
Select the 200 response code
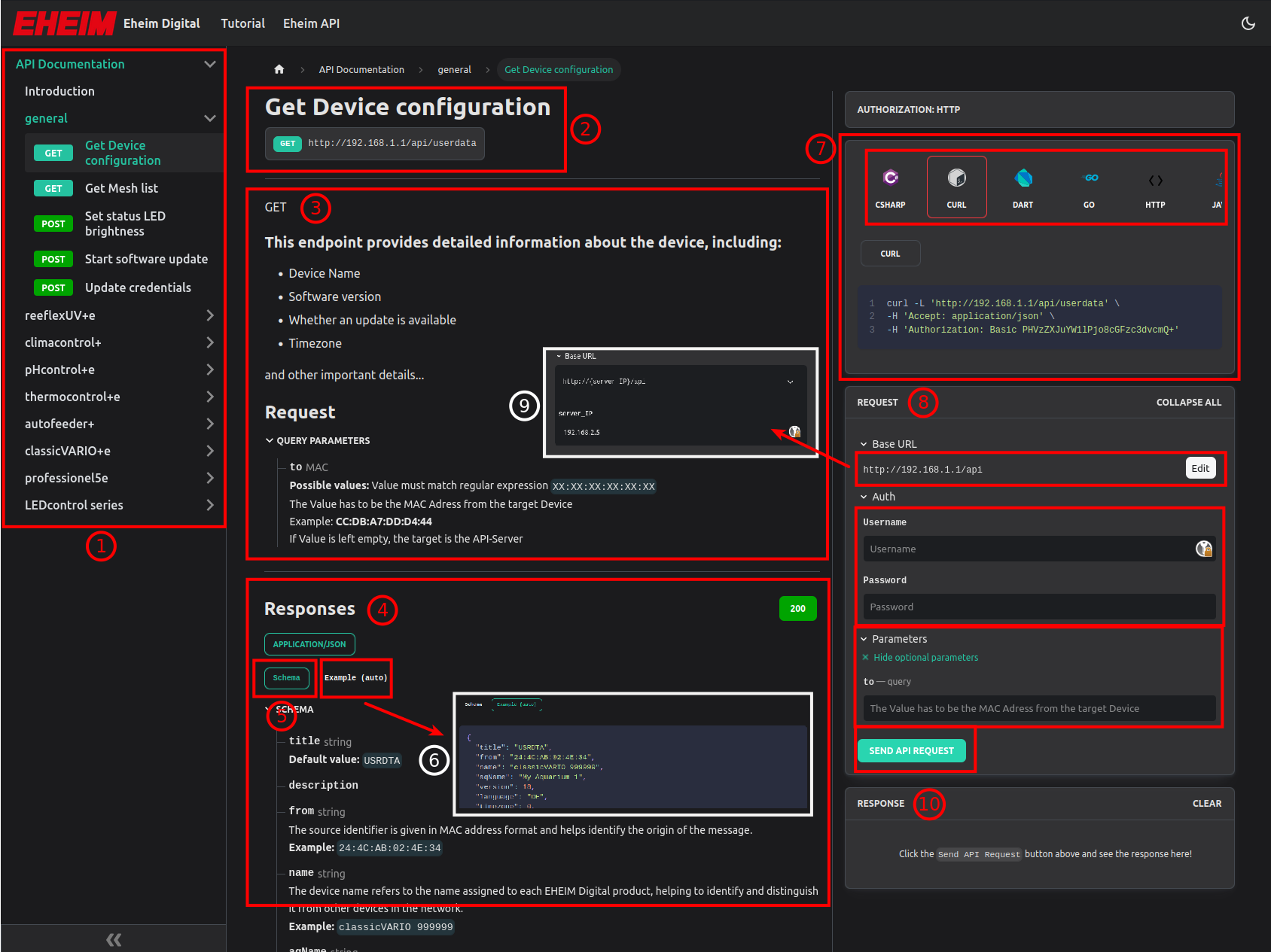pyautogui.click(x=797, y=609)
